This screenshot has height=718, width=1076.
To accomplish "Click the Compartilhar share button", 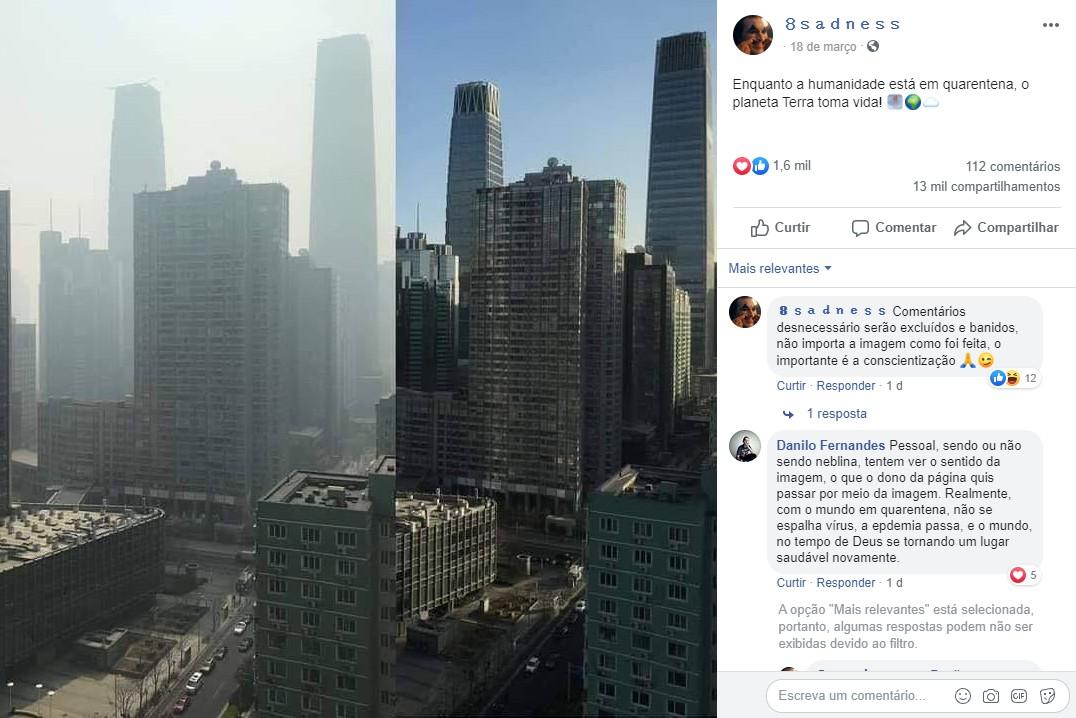I will (1006, 228).
